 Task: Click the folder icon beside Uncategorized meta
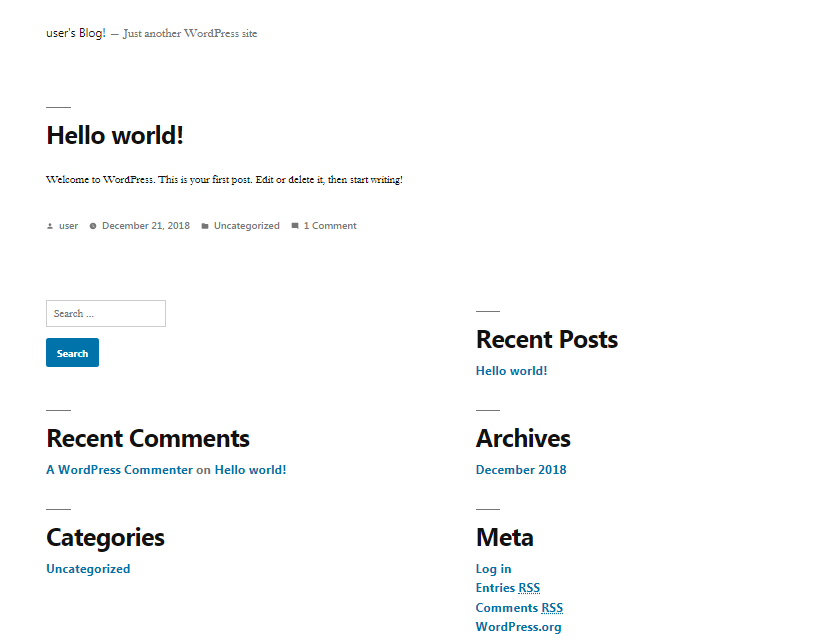205,226
